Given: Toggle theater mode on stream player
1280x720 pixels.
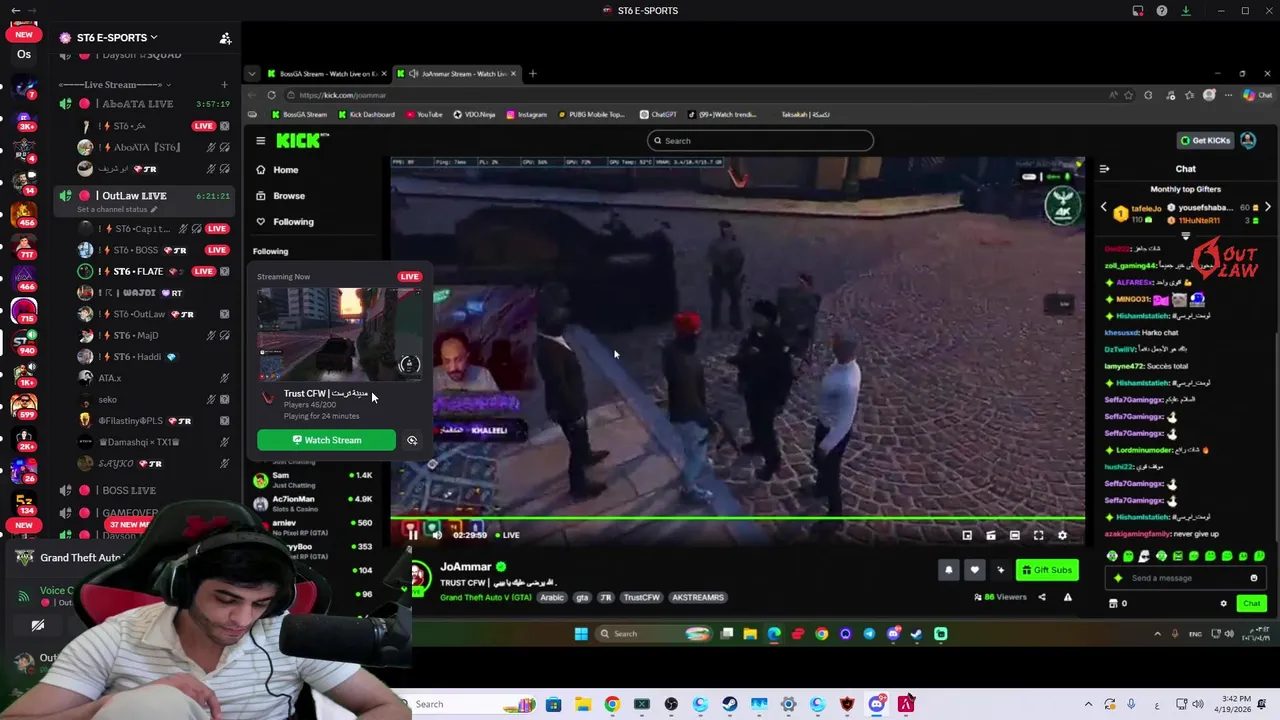Looking at the screenshot, I should pos(1014,536).
